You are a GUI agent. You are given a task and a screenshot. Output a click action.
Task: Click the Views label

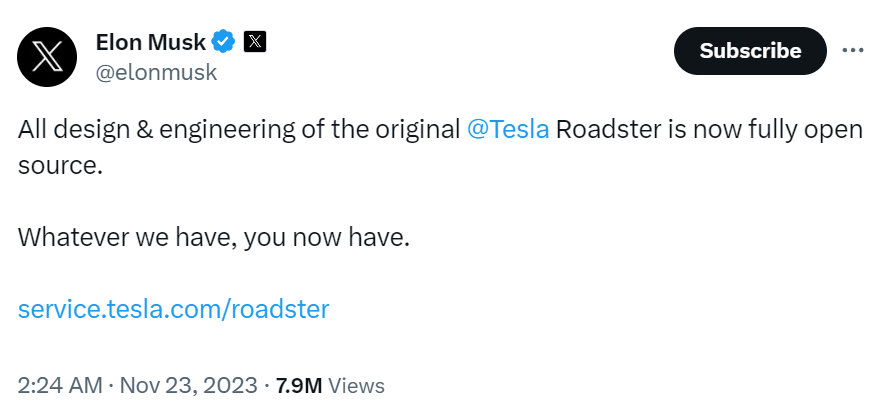pyautogui.click(x=356, y=385)
